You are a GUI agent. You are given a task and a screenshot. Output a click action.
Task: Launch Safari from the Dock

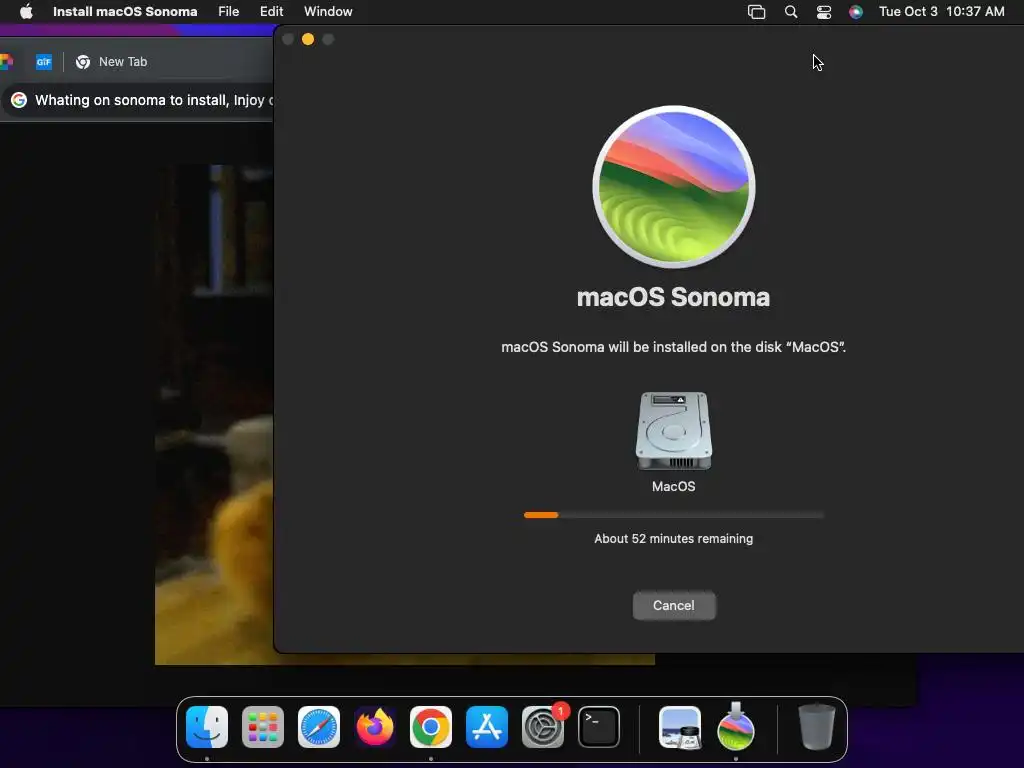click(x=319, y=727)
